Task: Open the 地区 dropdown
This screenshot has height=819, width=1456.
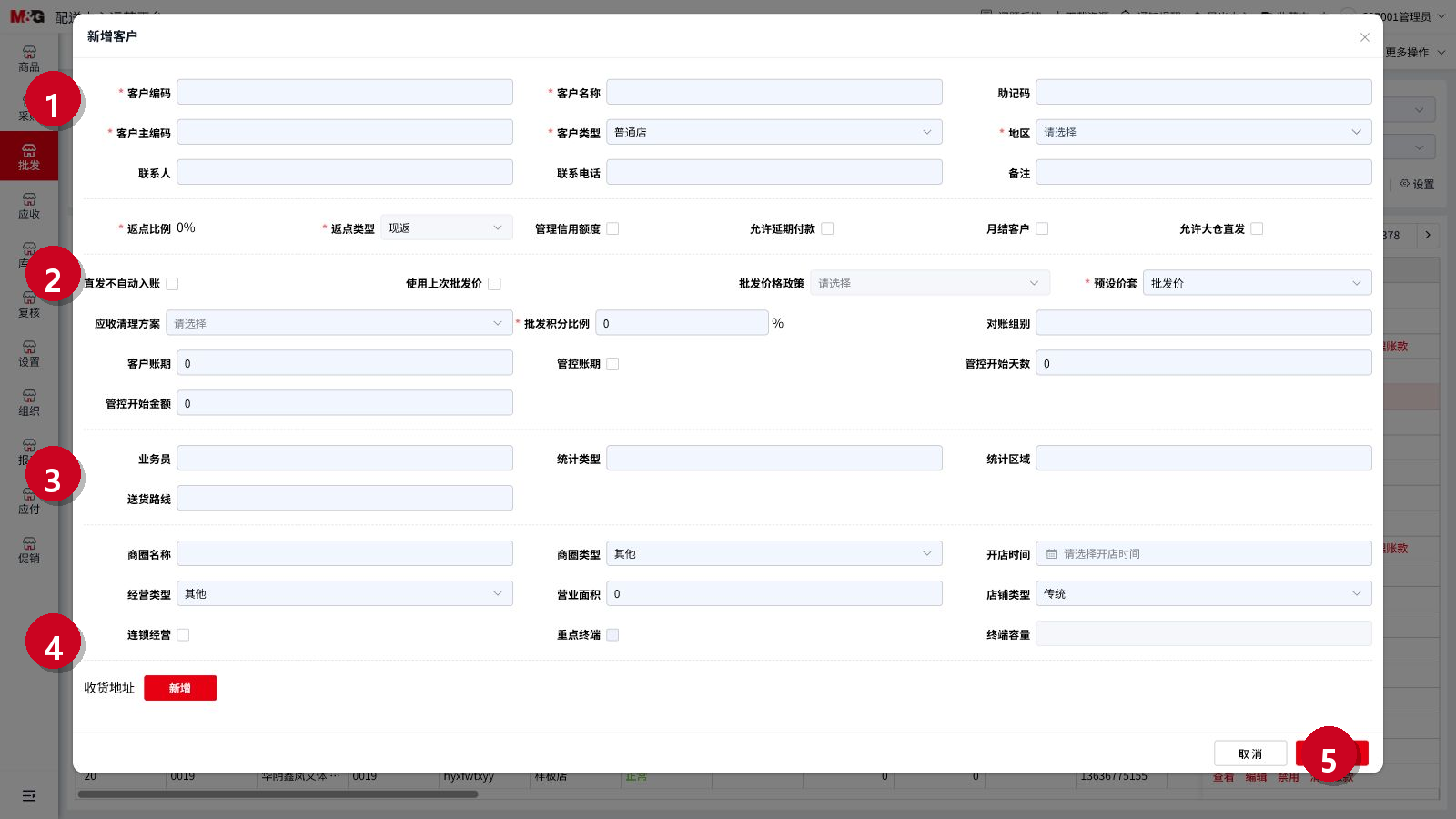Action: [1203, 132]
